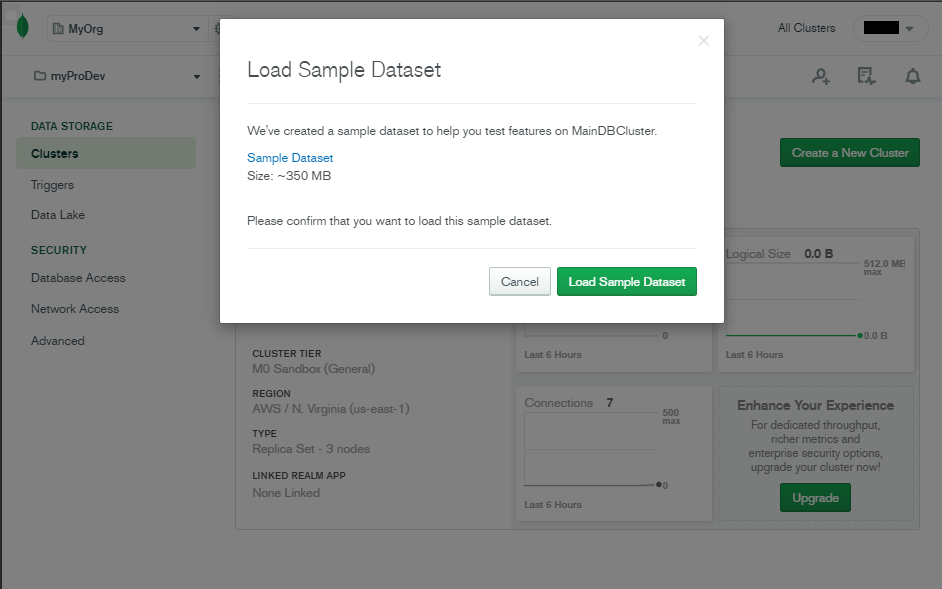The height and width of the screenshot is (589, 942).
Task: Confirm with Load Sample Dataset button
Action: [627, 281]
